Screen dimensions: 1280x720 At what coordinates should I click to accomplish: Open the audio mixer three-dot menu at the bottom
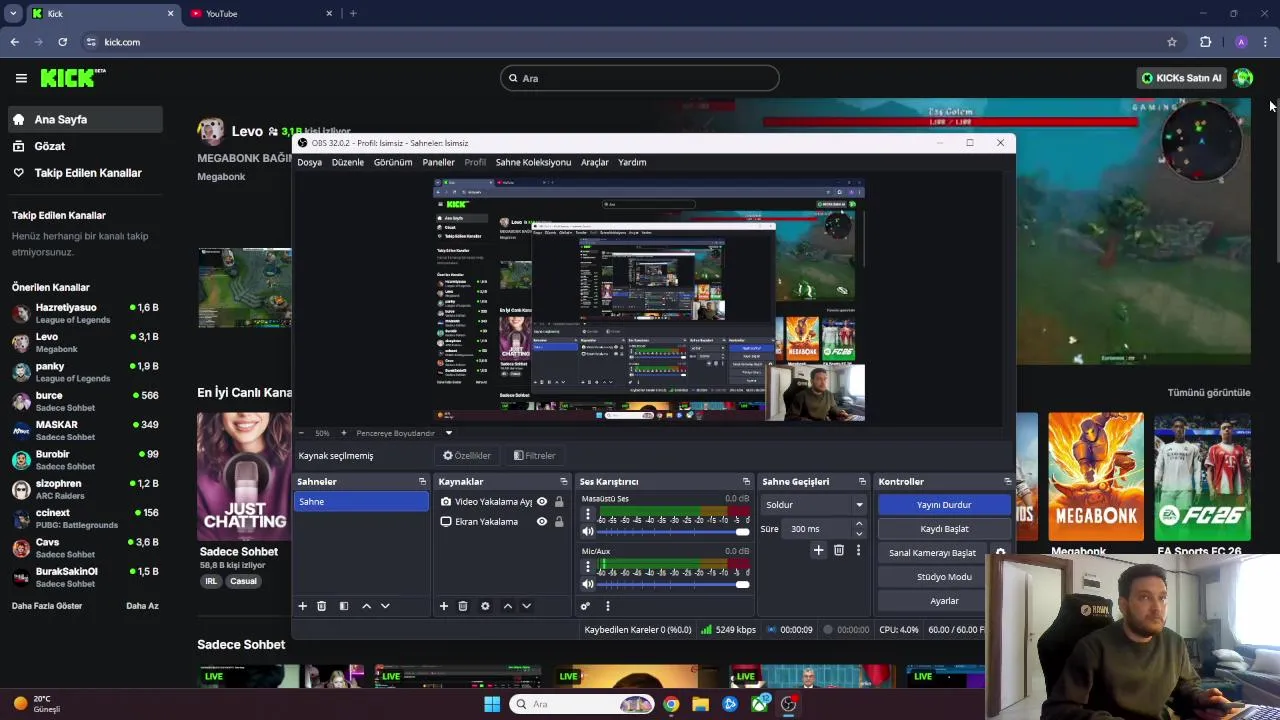pyautogui.click(x=607, y=606)
